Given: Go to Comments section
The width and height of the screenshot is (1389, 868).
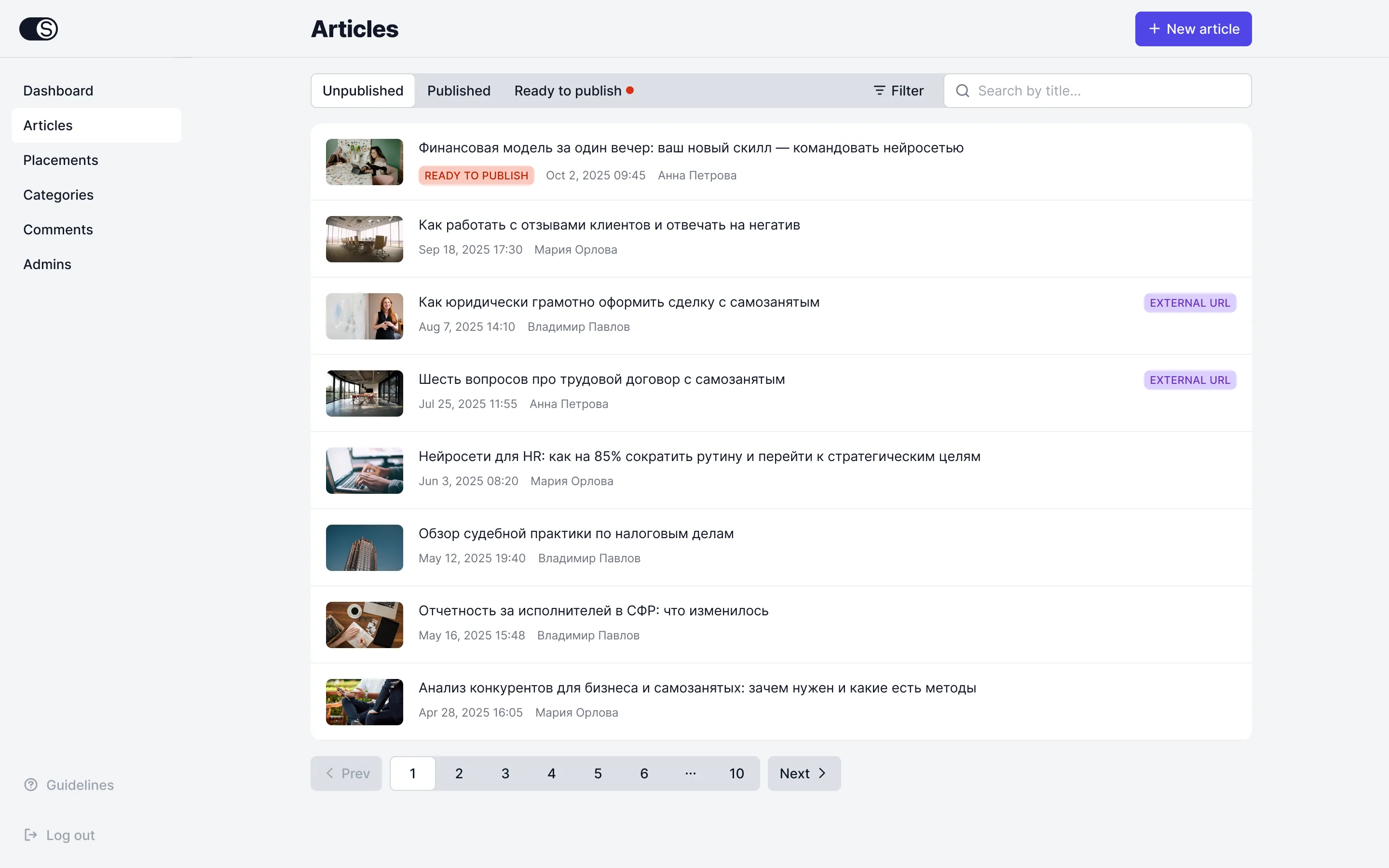Looking at the screenshot, I should pos(58,230).
